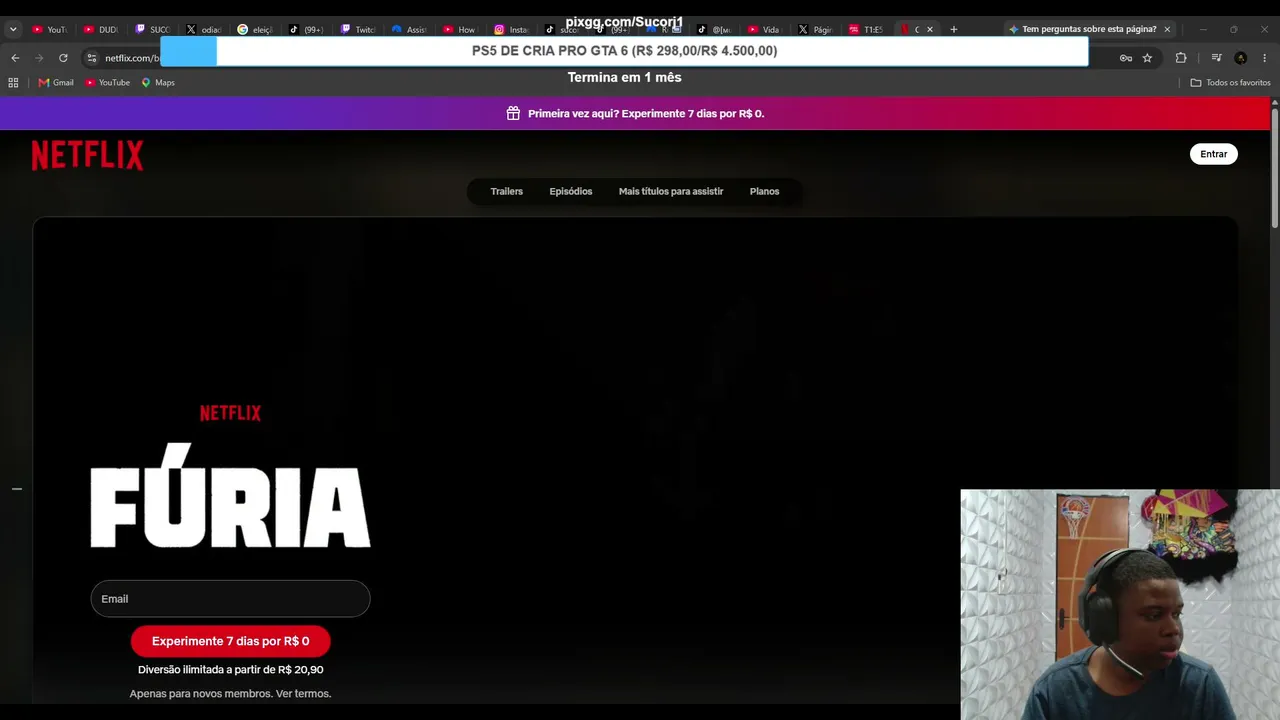
Task: Switch to the 'Assist' tab
Action: pyautogui.click(x=409, y=29)
